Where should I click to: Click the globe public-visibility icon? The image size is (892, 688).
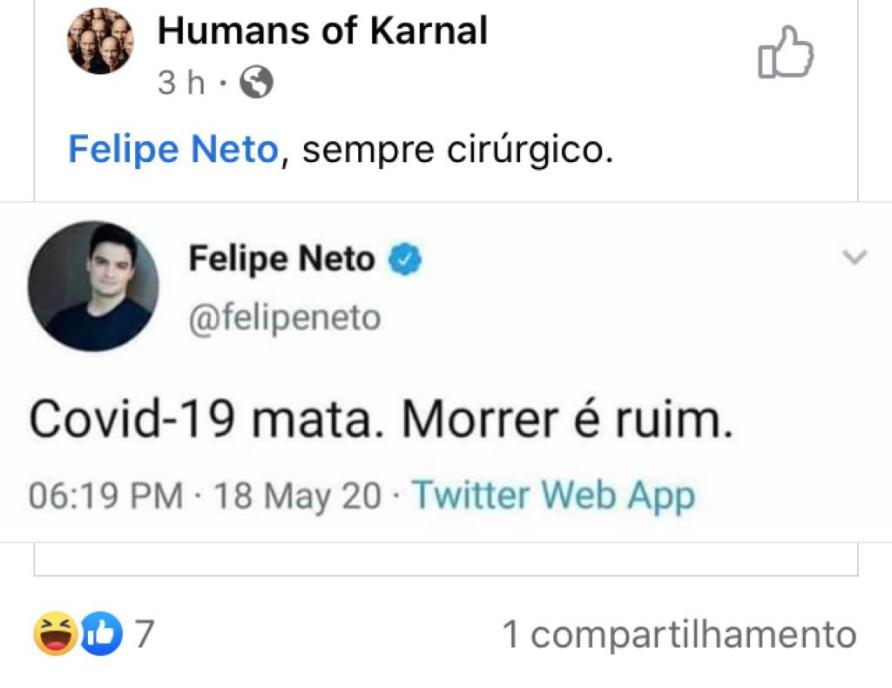pyautogui.click(x=257, y=84)
